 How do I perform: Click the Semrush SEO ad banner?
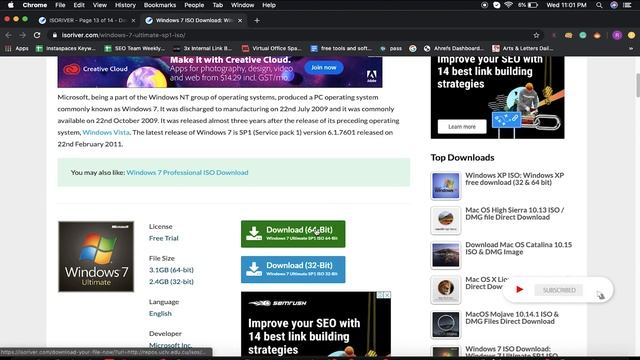click(x=316, y=324)
